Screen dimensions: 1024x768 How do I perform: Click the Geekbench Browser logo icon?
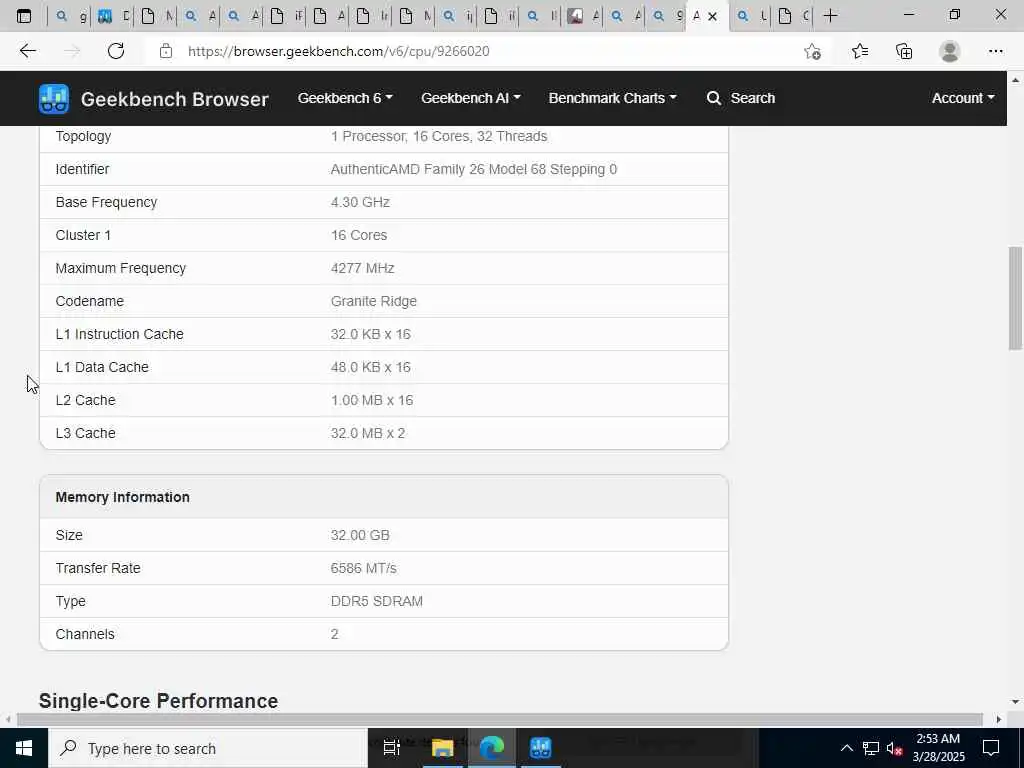click(x=54, y=99)
